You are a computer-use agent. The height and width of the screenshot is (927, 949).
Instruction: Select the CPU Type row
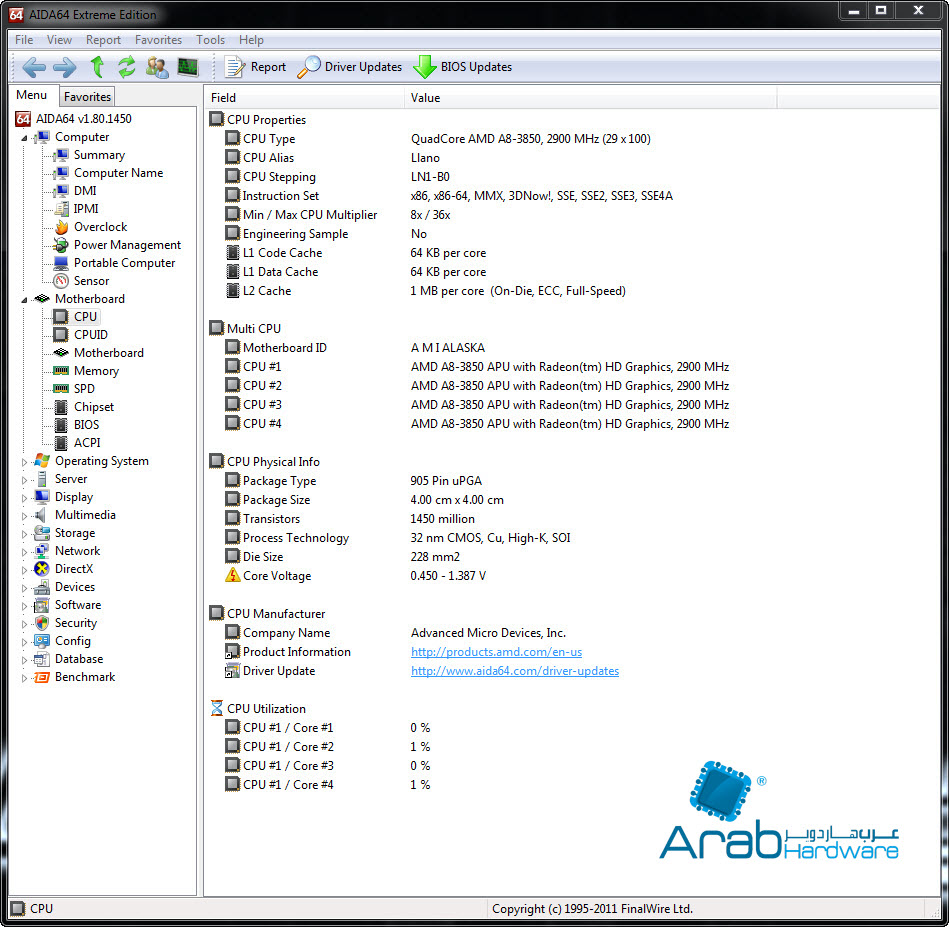tap(439, 139)
